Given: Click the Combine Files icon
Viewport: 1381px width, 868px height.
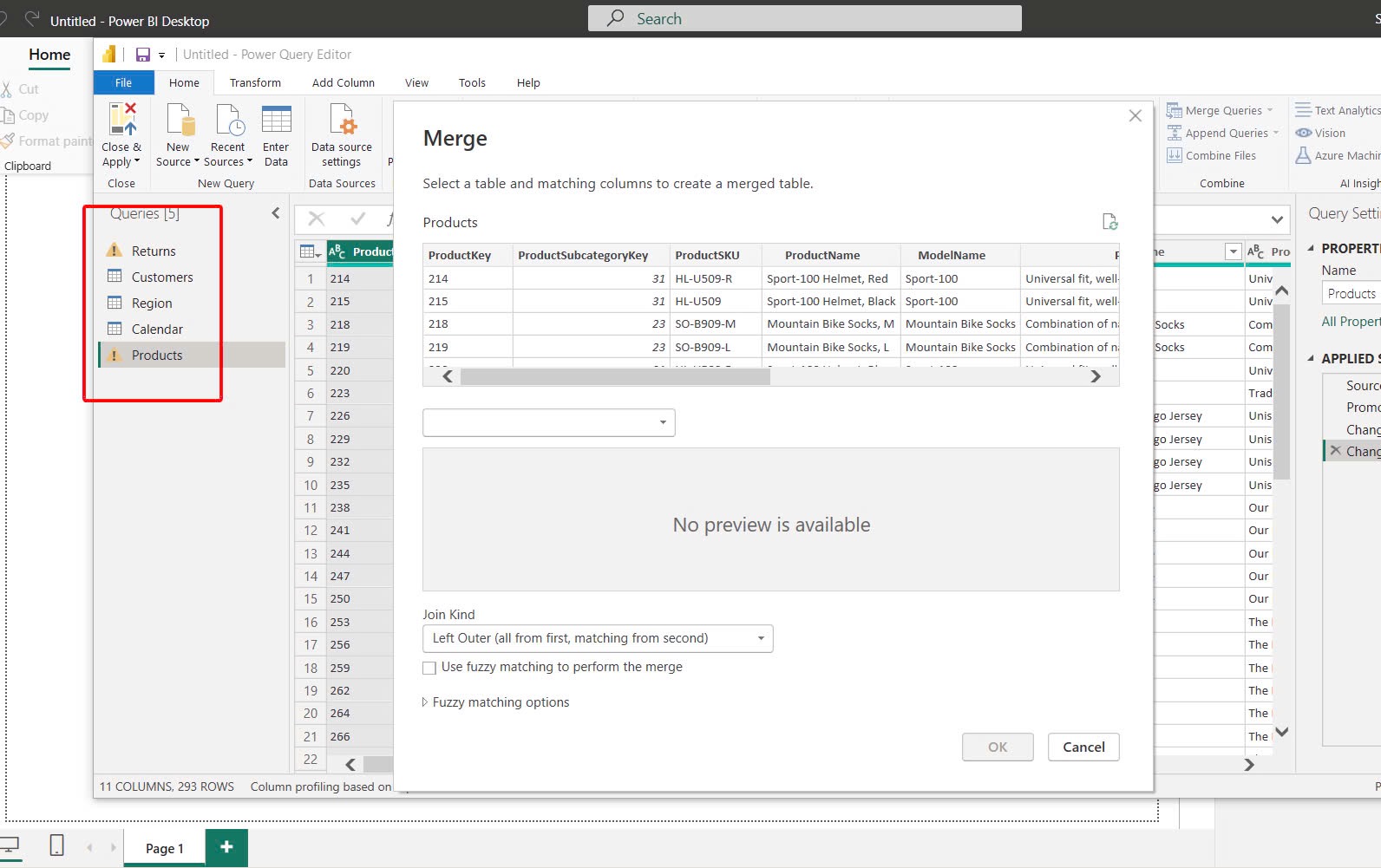Looking at the screenshot, I should pyautogui.click(x=1174, y=155).
